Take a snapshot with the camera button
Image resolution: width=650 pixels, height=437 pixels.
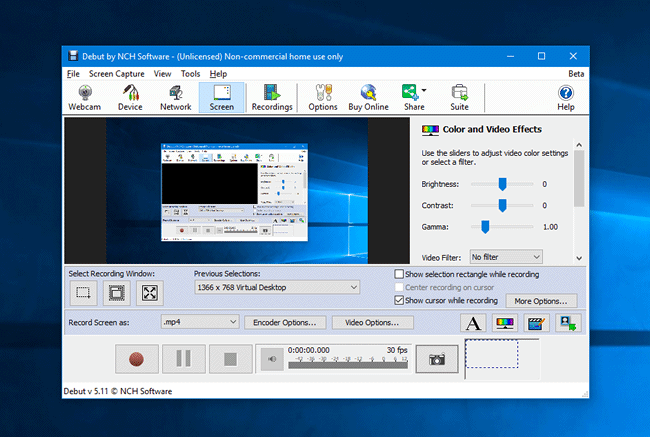tap(437, 359)
